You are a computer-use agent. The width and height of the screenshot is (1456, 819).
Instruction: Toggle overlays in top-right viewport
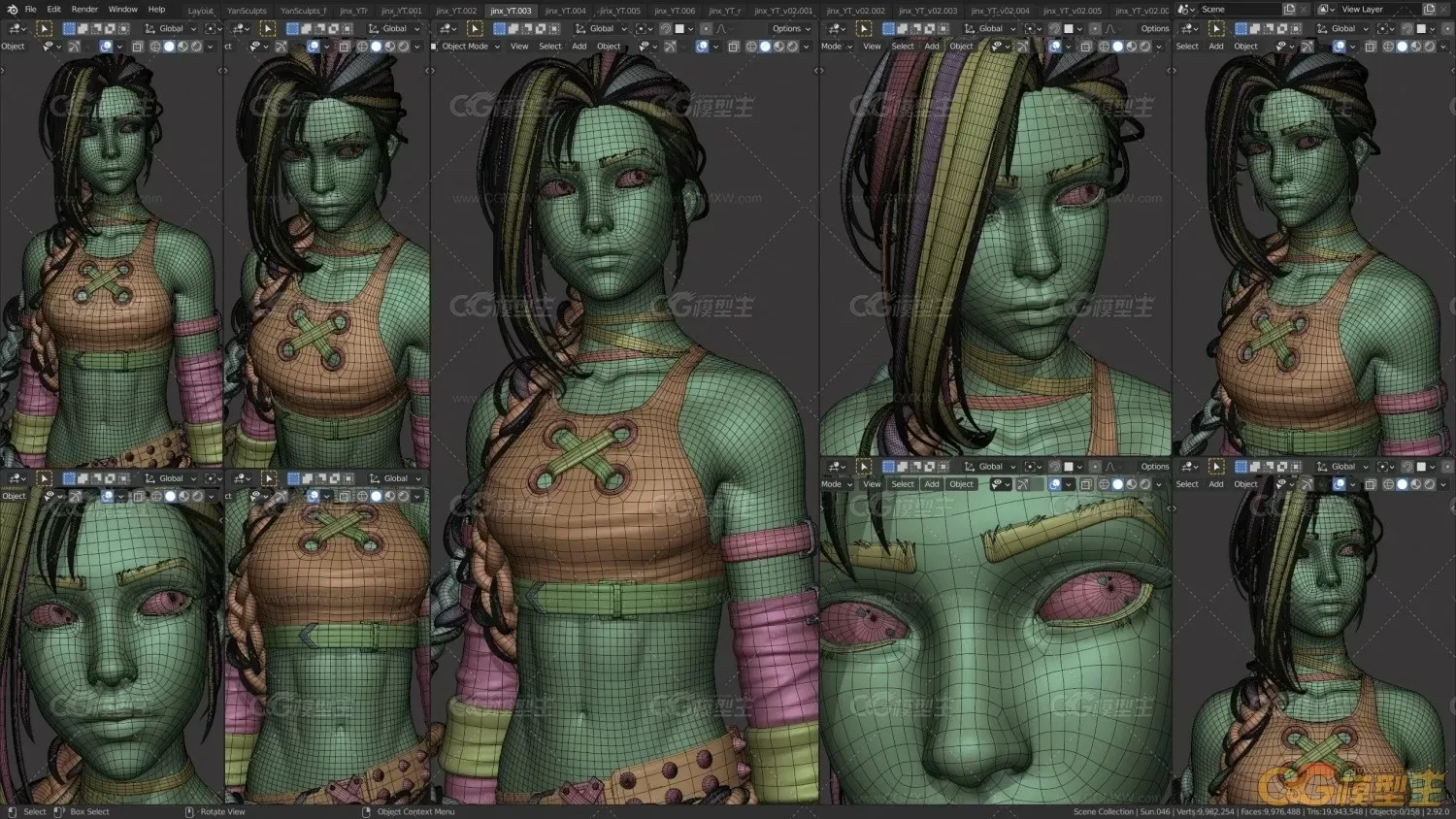[x=1339, y=46]
